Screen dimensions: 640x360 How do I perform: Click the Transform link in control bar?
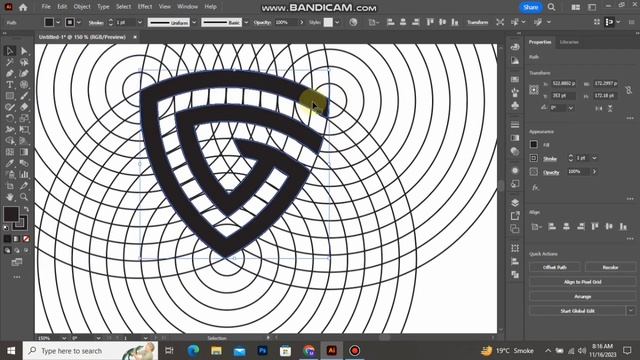tap(477, 22)
